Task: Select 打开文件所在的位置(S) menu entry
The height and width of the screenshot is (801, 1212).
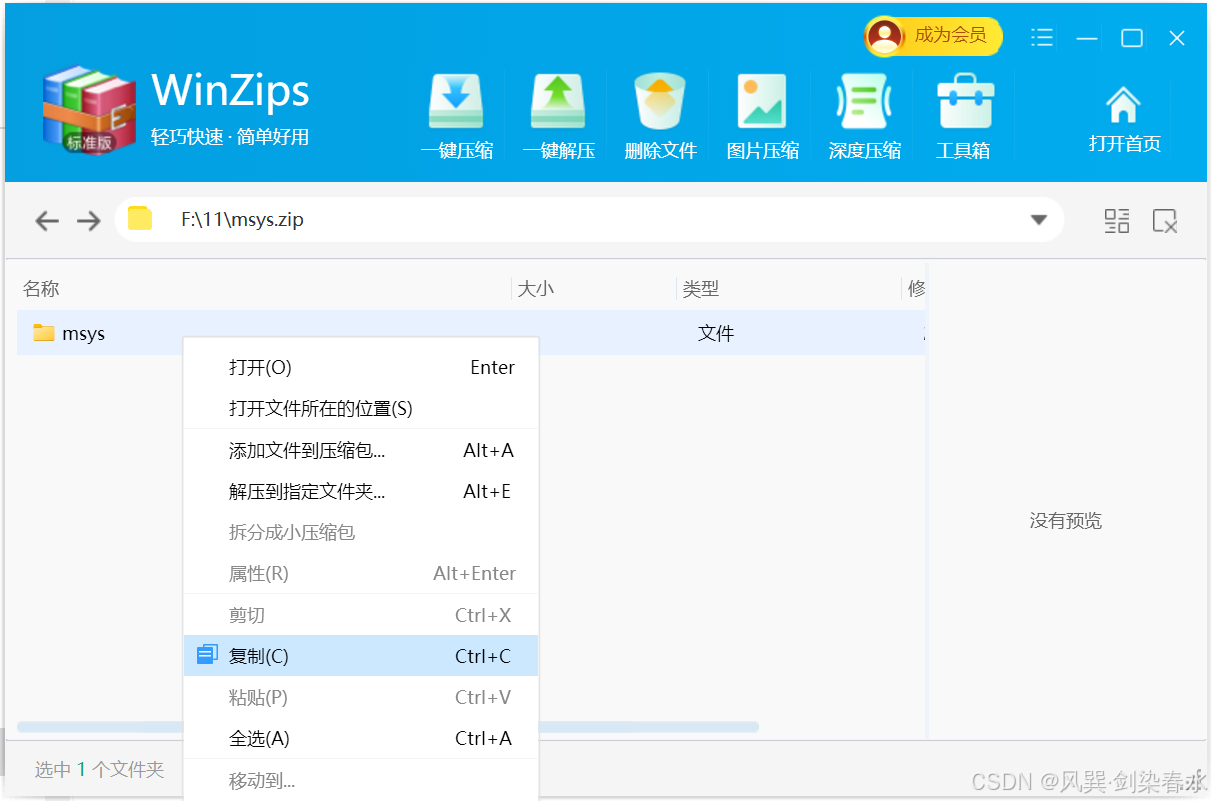Action: (361, 408)
